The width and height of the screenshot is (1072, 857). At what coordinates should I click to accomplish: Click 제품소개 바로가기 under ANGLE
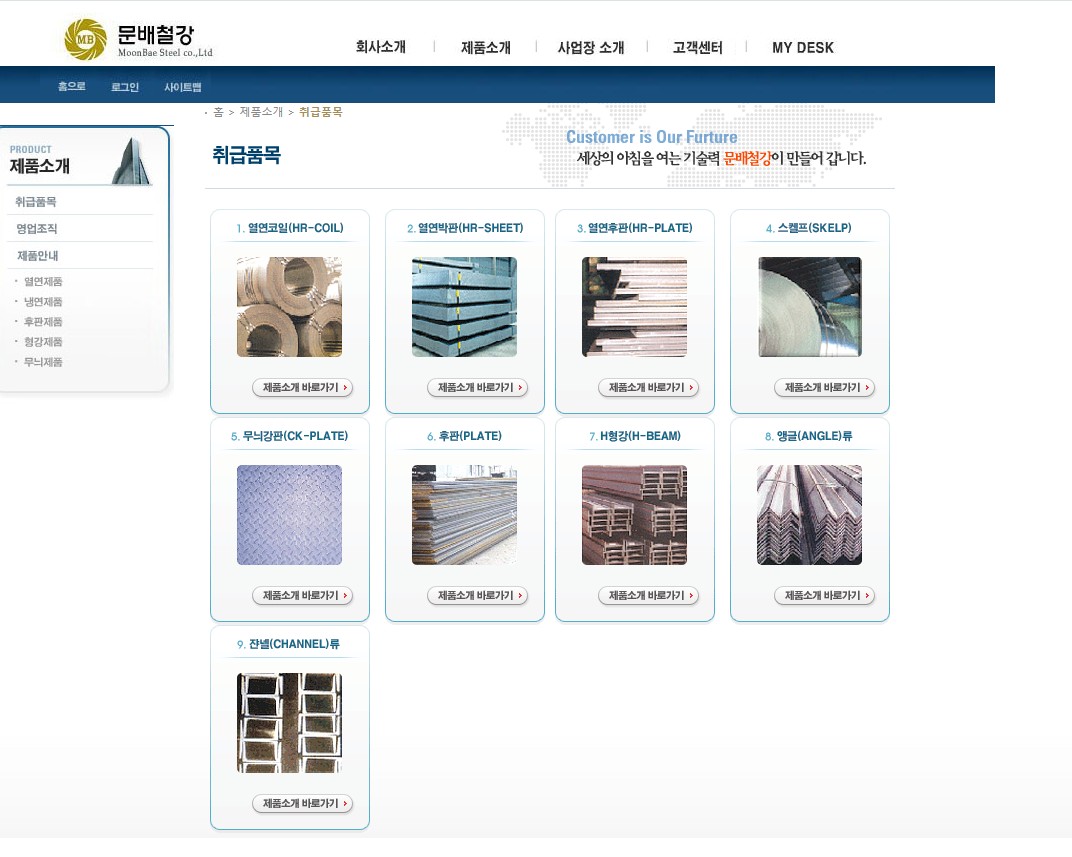(x=825, y=595)
